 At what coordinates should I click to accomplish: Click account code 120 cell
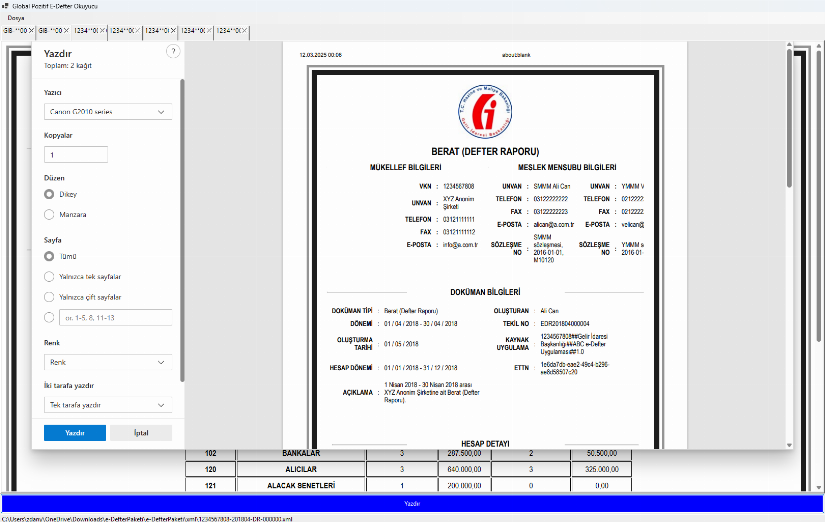[x=210, y=469]
